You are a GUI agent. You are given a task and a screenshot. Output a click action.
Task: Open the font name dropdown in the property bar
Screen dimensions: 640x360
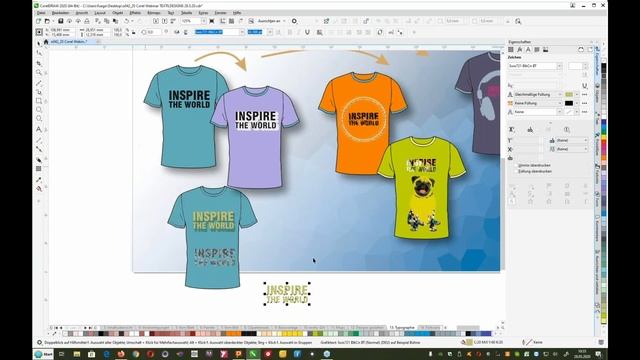coord(242,32)
